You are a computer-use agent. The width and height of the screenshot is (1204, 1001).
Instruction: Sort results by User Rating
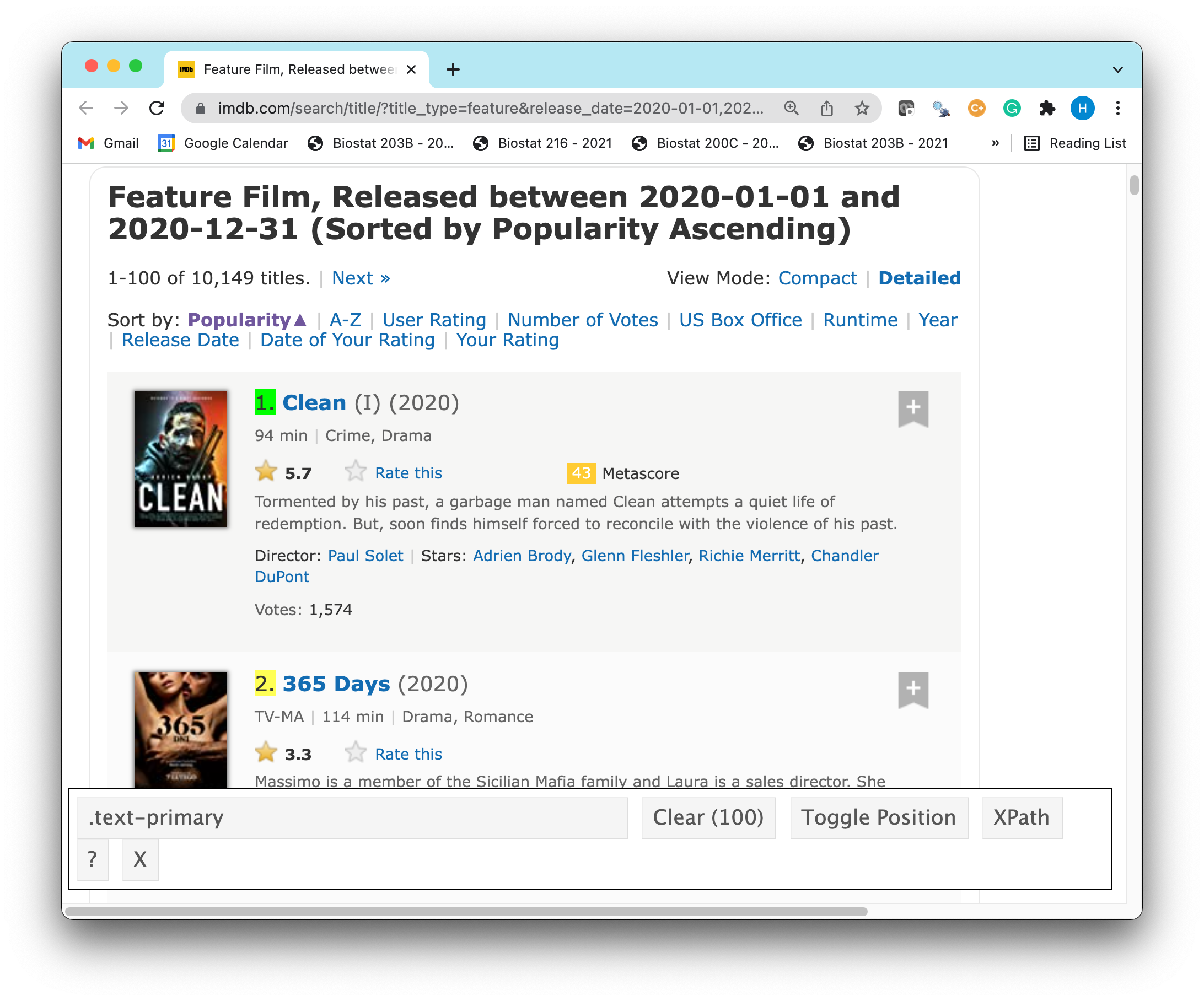coord(434,320)
